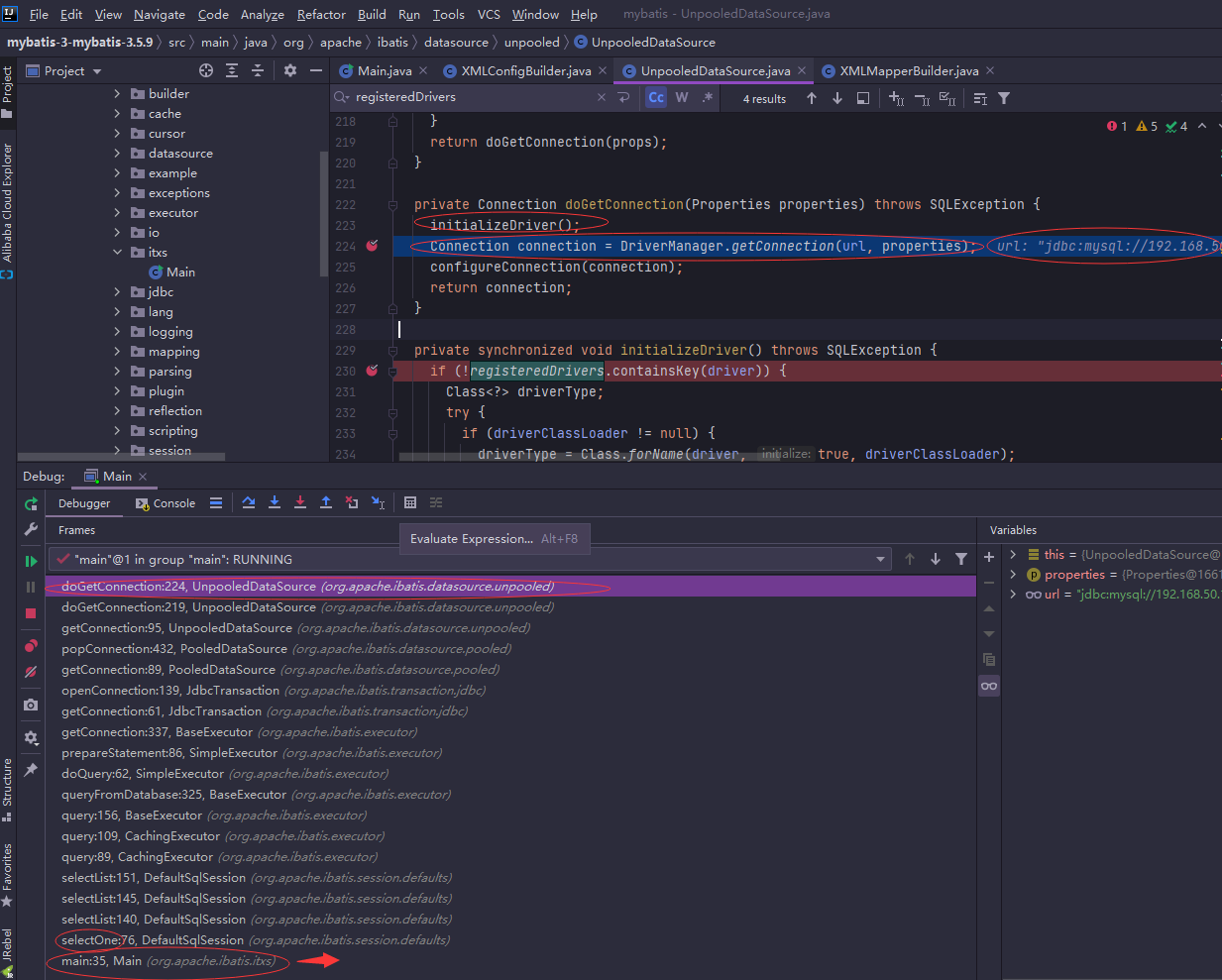Switch to XMLConfigBuilder.java tab

[525, 70]
